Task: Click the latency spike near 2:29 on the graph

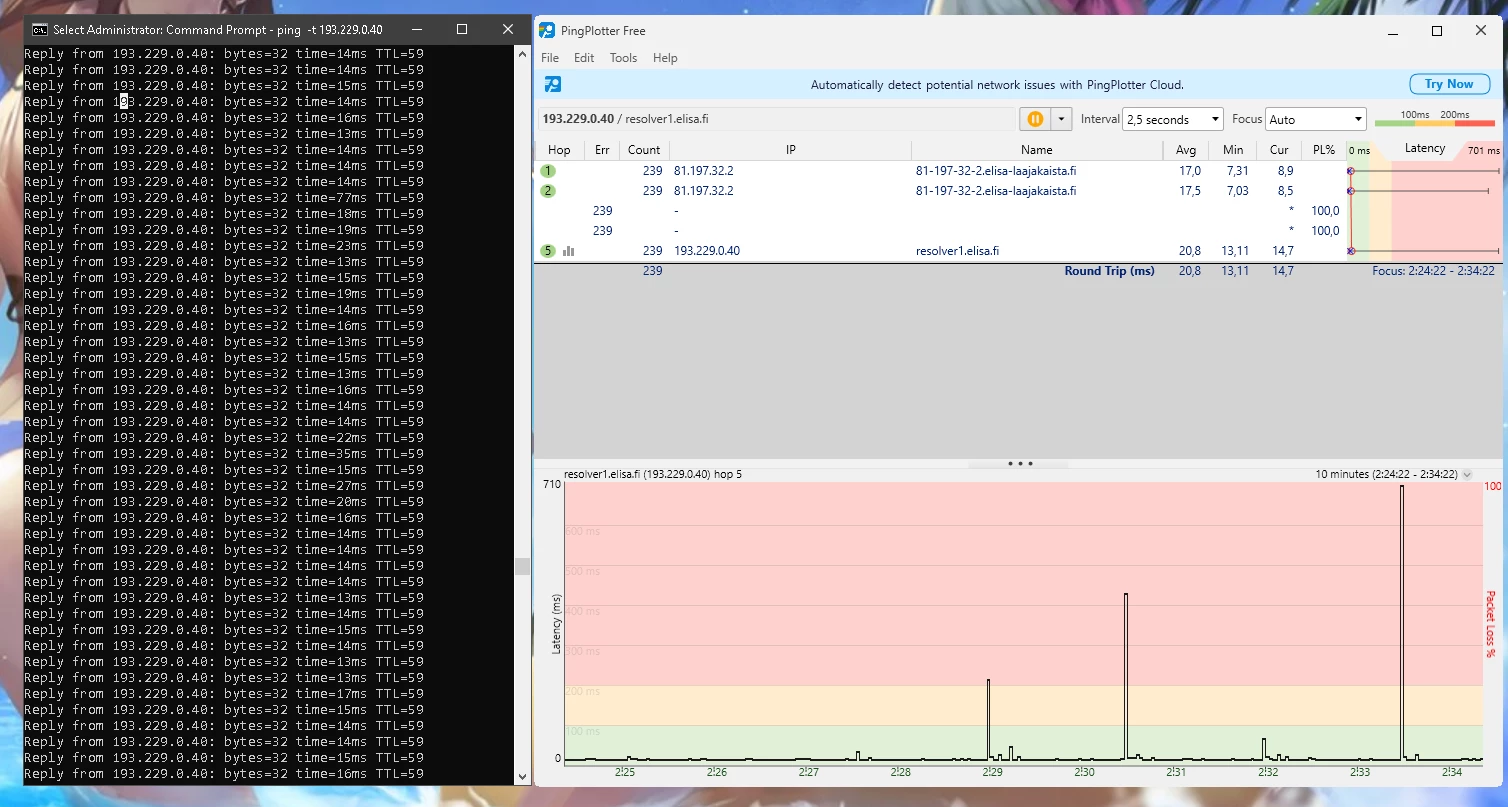Action: (x=988, y=719)
